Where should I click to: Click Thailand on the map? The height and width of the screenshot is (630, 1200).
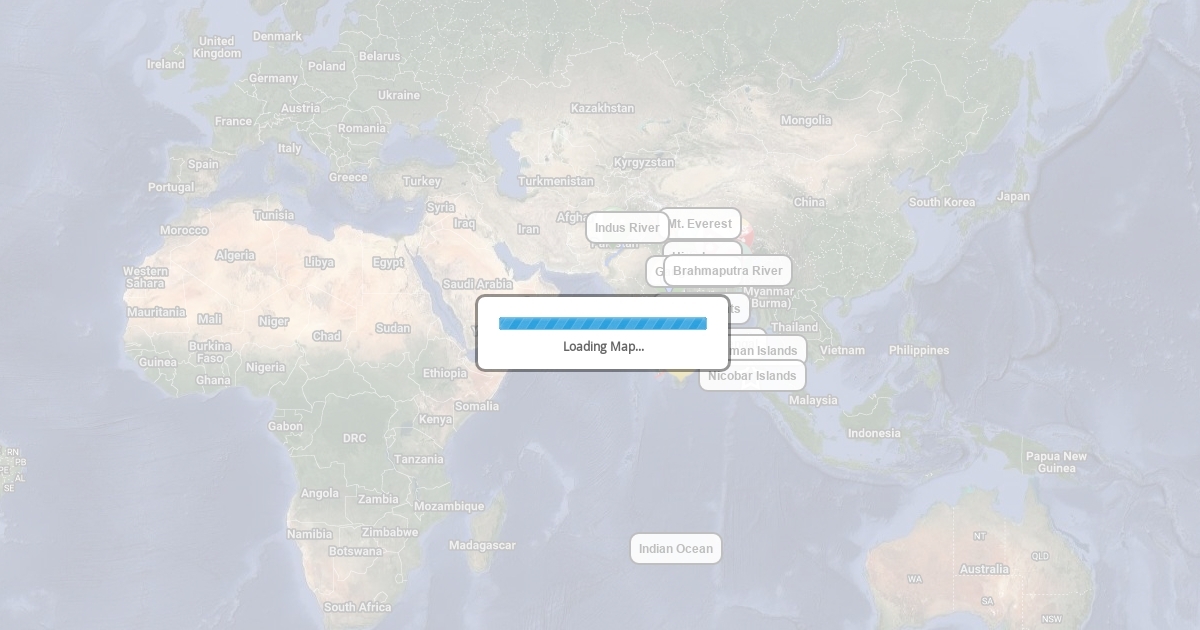pos(795,327)
